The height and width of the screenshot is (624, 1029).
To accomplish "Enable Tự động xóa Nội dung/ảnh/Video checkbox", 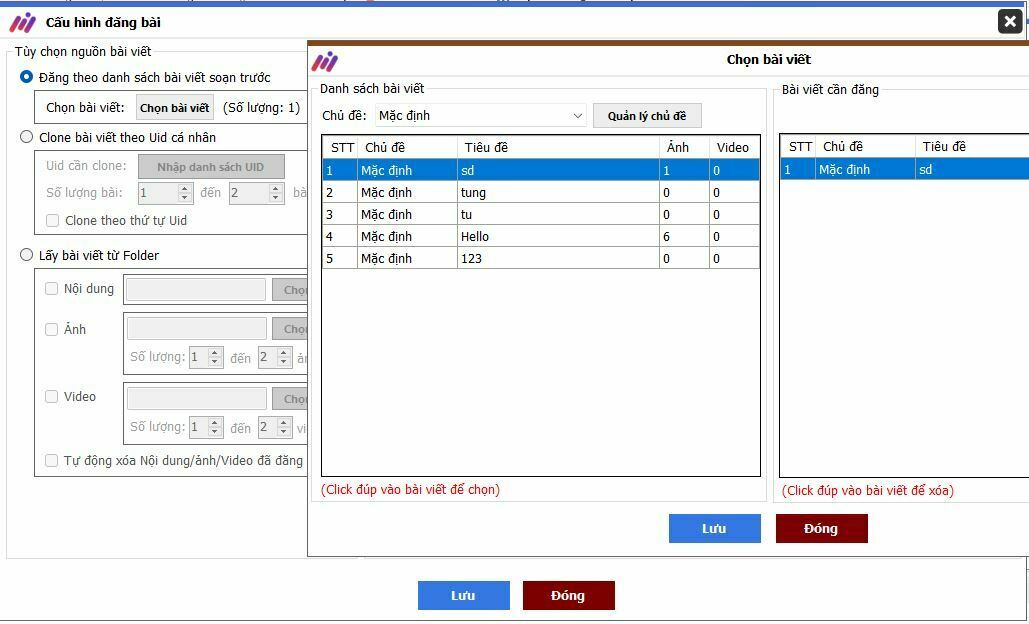I will pos(52,461).
